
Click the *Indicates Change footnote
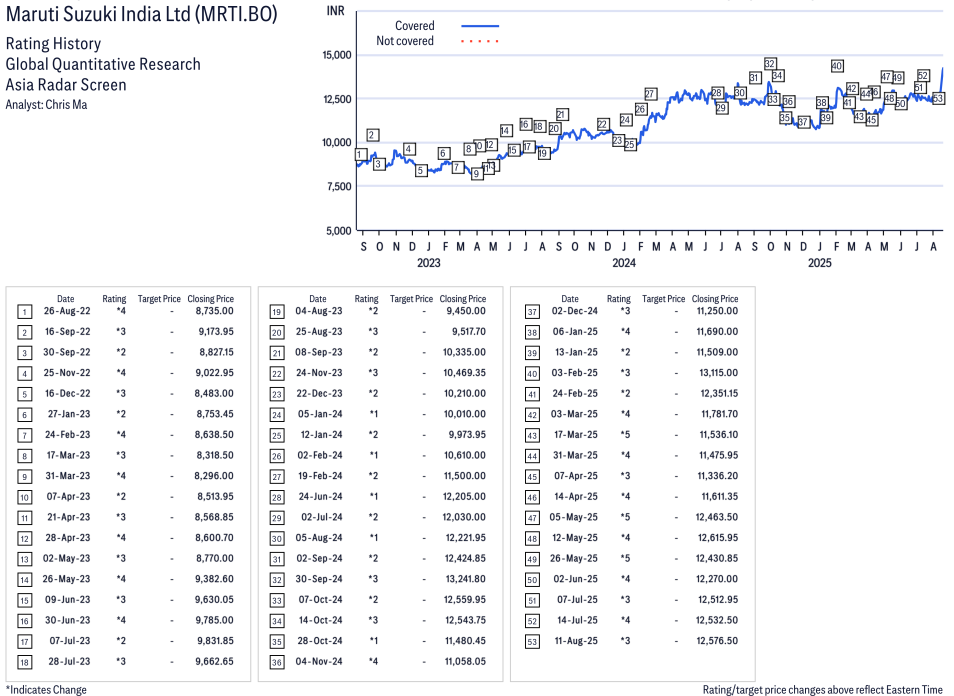pyautogui.click(x=46, y=689)
